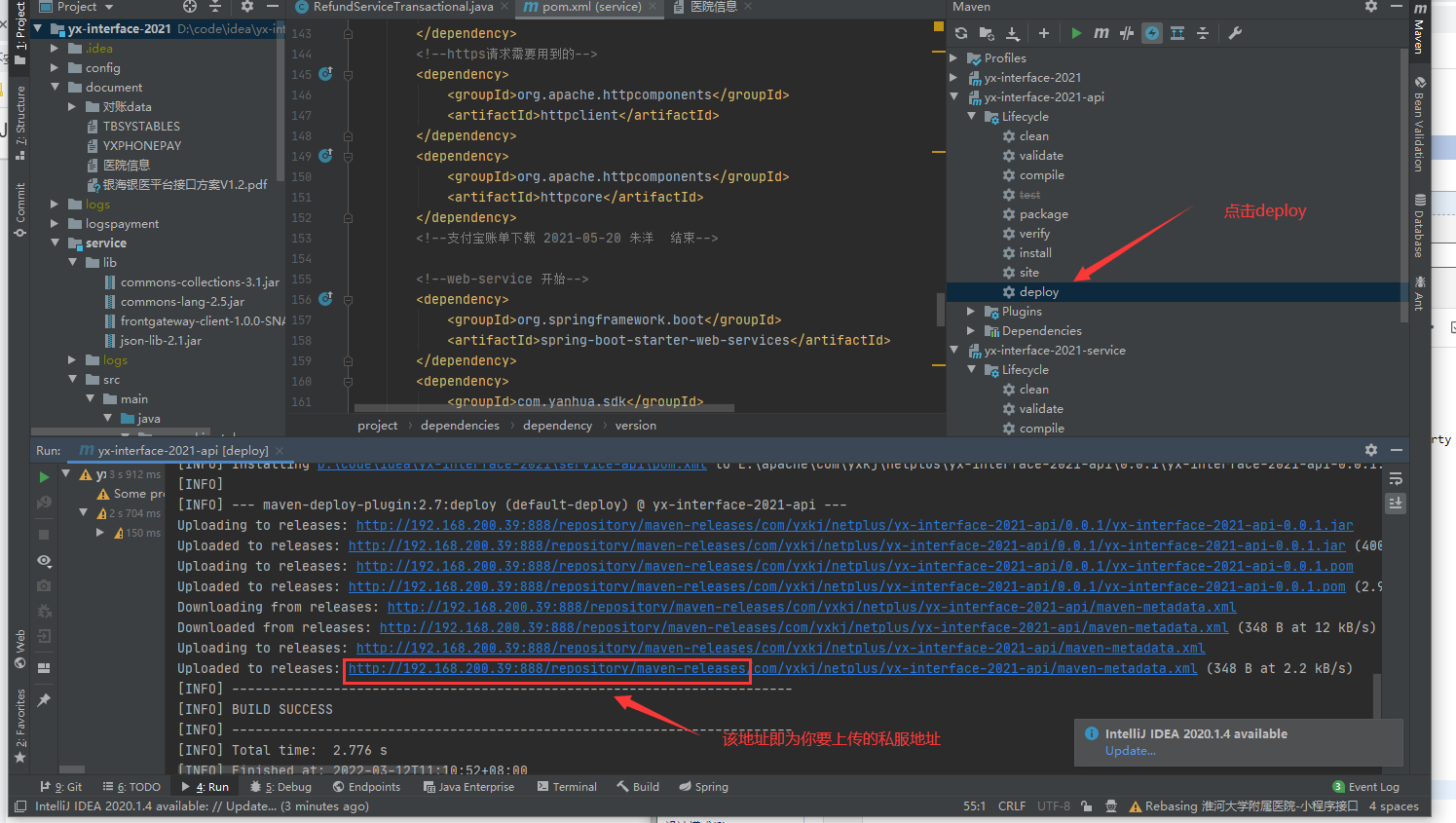Open Project panel gear options
Viewport: 1456px width, 823px height.
click(x=247, y=6)
